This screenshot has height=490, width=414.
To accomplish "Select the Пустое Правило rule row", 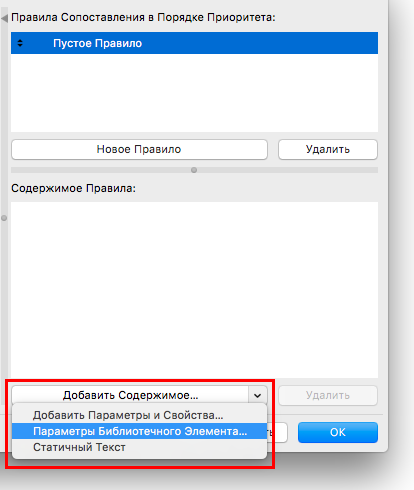I will [194, 43].
